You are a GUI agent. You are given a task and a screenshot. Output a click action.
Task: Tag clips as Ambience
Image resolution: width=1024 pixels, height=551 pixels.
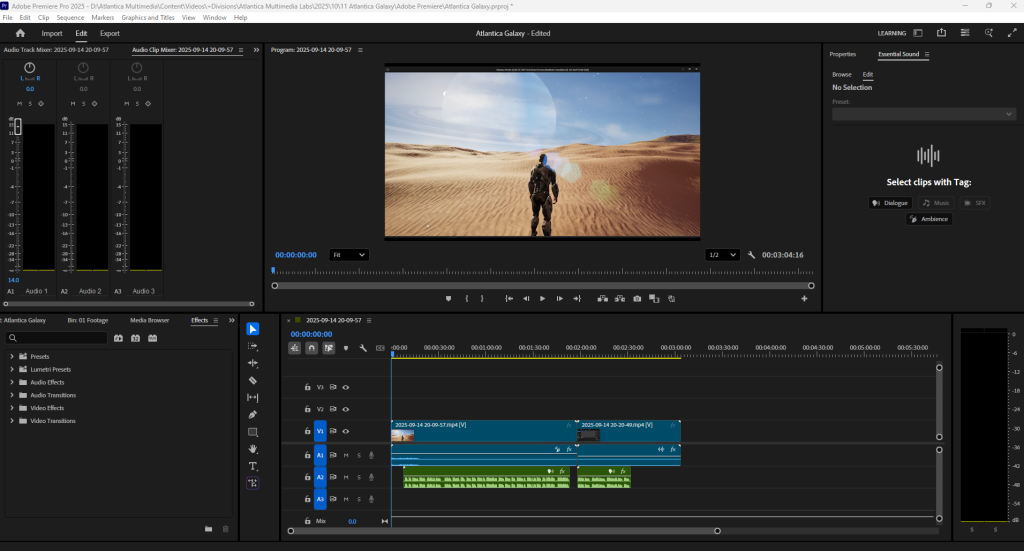pos(929,219)
